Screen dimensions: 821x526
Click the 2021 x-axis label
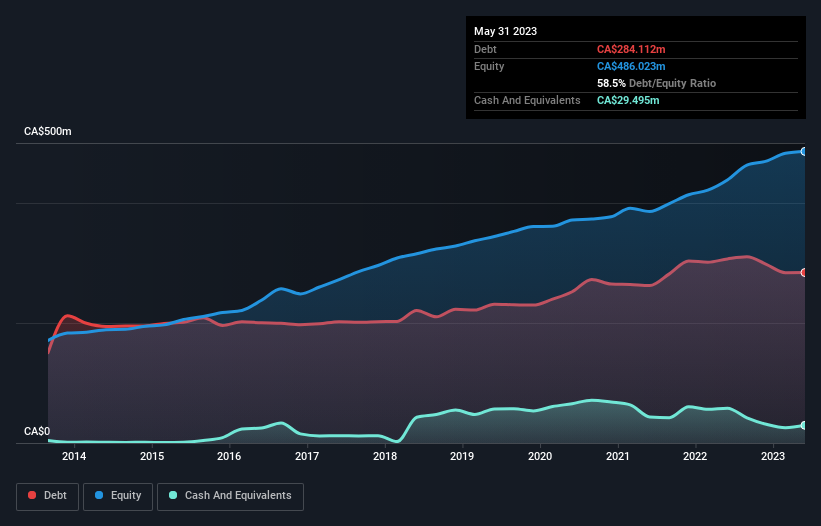618,456
